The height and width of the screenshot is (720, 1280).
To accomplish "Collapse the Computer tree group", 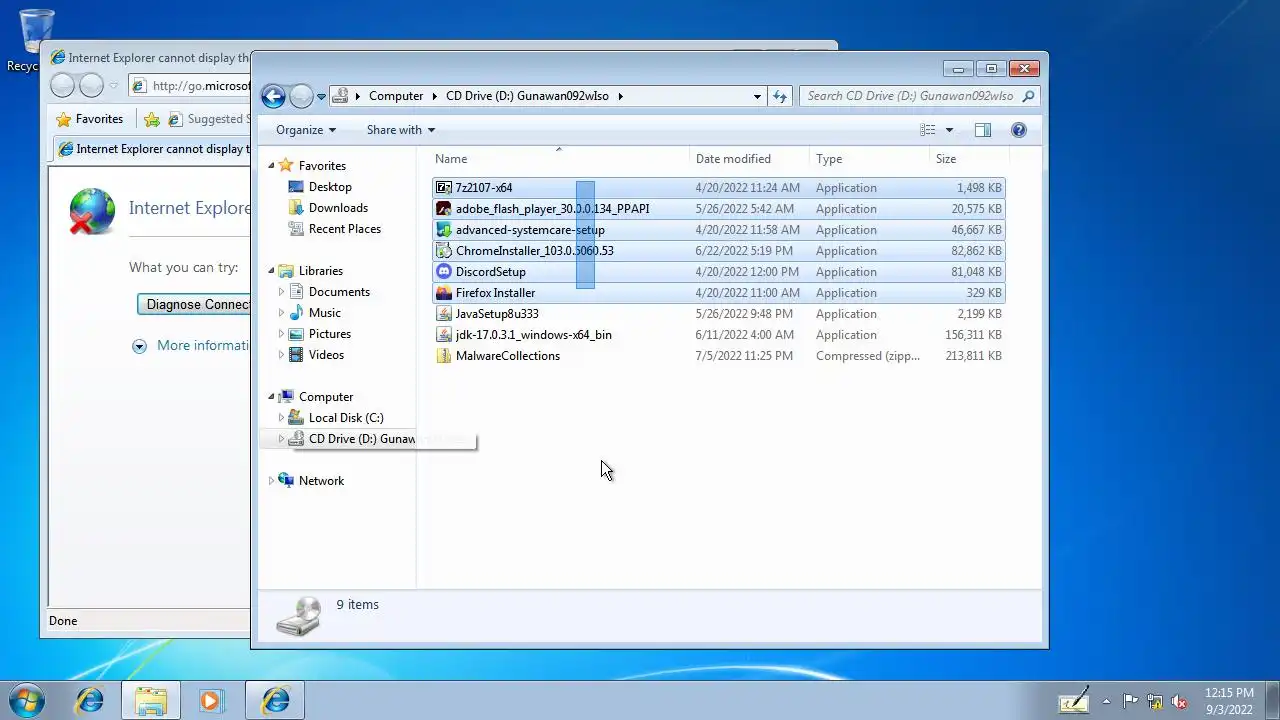I will [x=271, y=397].
